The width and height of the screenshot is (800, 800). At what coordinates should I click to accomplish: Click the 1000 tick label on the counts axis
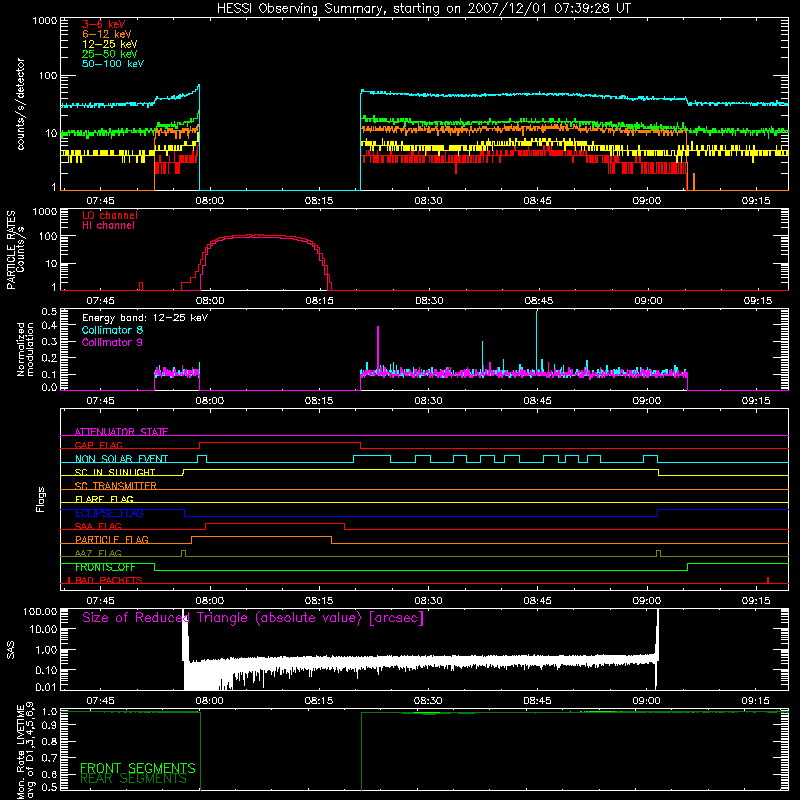(44, 21)
